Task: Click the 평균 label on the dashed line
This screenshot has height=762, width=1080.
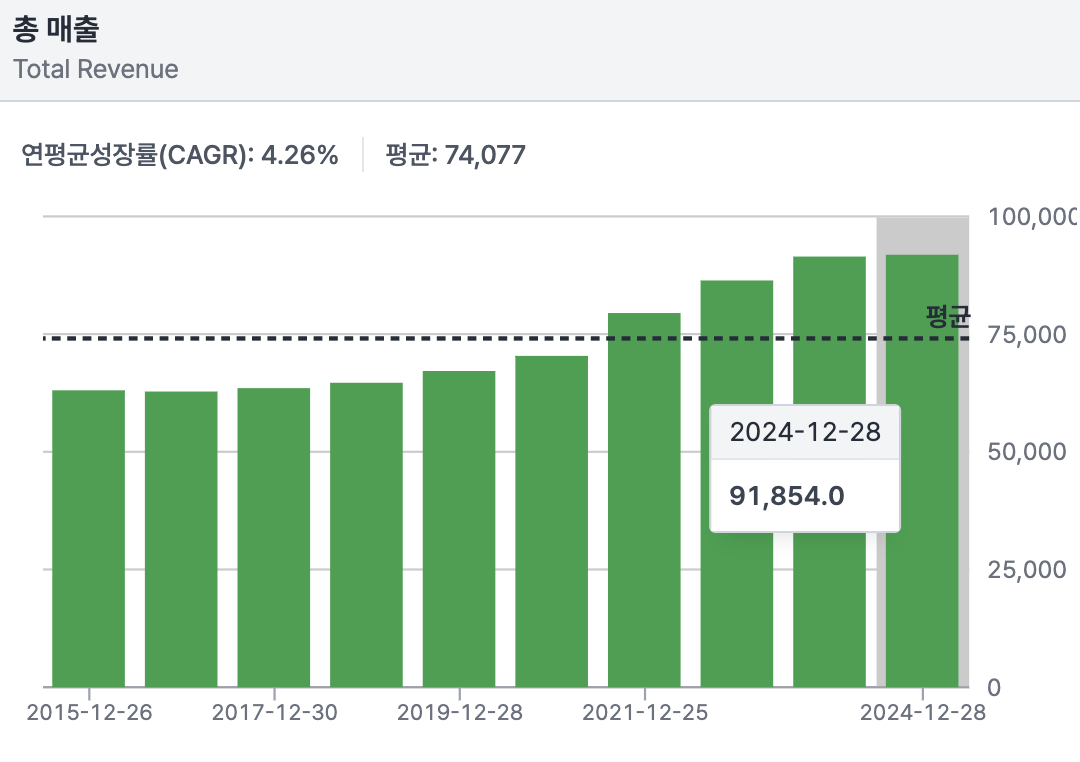Action: 947,317
